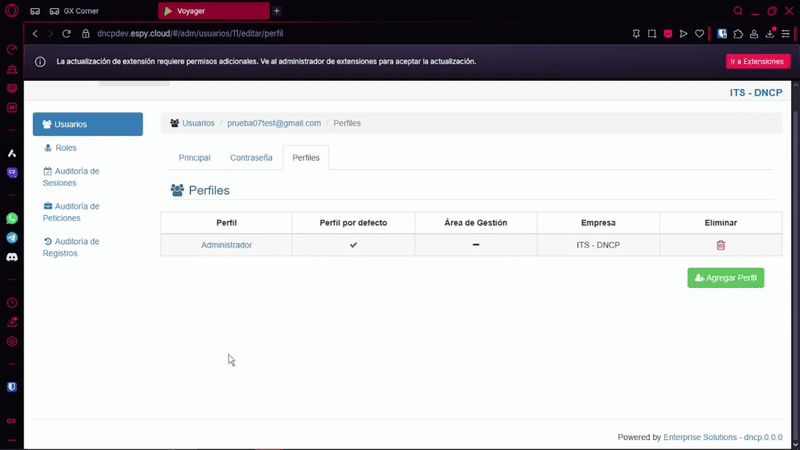
Task: Open Twitch panel in the sidebar
Action: pos(12,172)
